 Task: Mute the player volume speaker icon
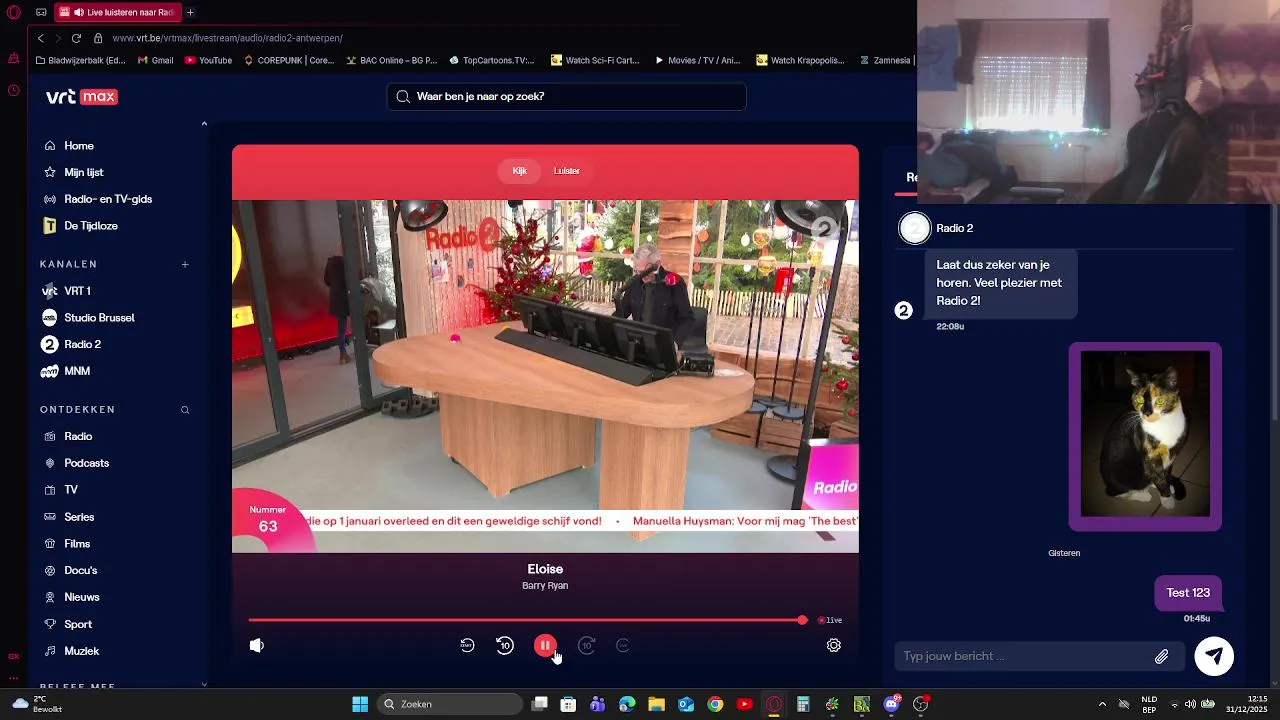[257, 646]
